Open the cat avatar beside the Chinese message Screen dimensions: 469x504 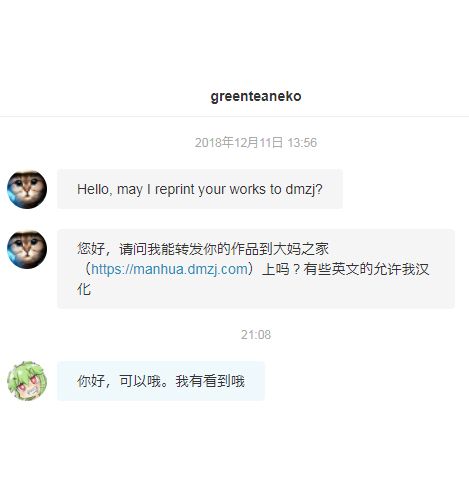click(x=27, y=249)
